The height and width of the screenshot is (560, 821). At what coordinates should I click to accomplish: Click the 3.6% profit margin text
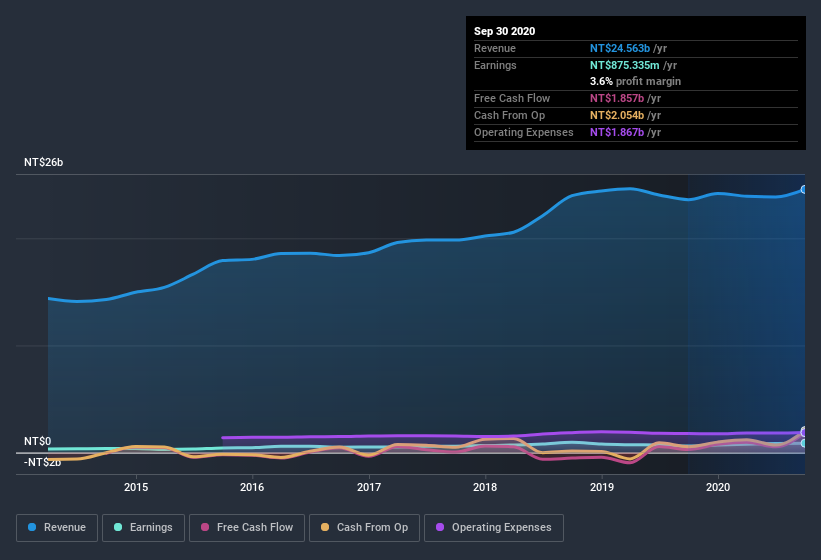pyautogui.click(x=636, y=81)
